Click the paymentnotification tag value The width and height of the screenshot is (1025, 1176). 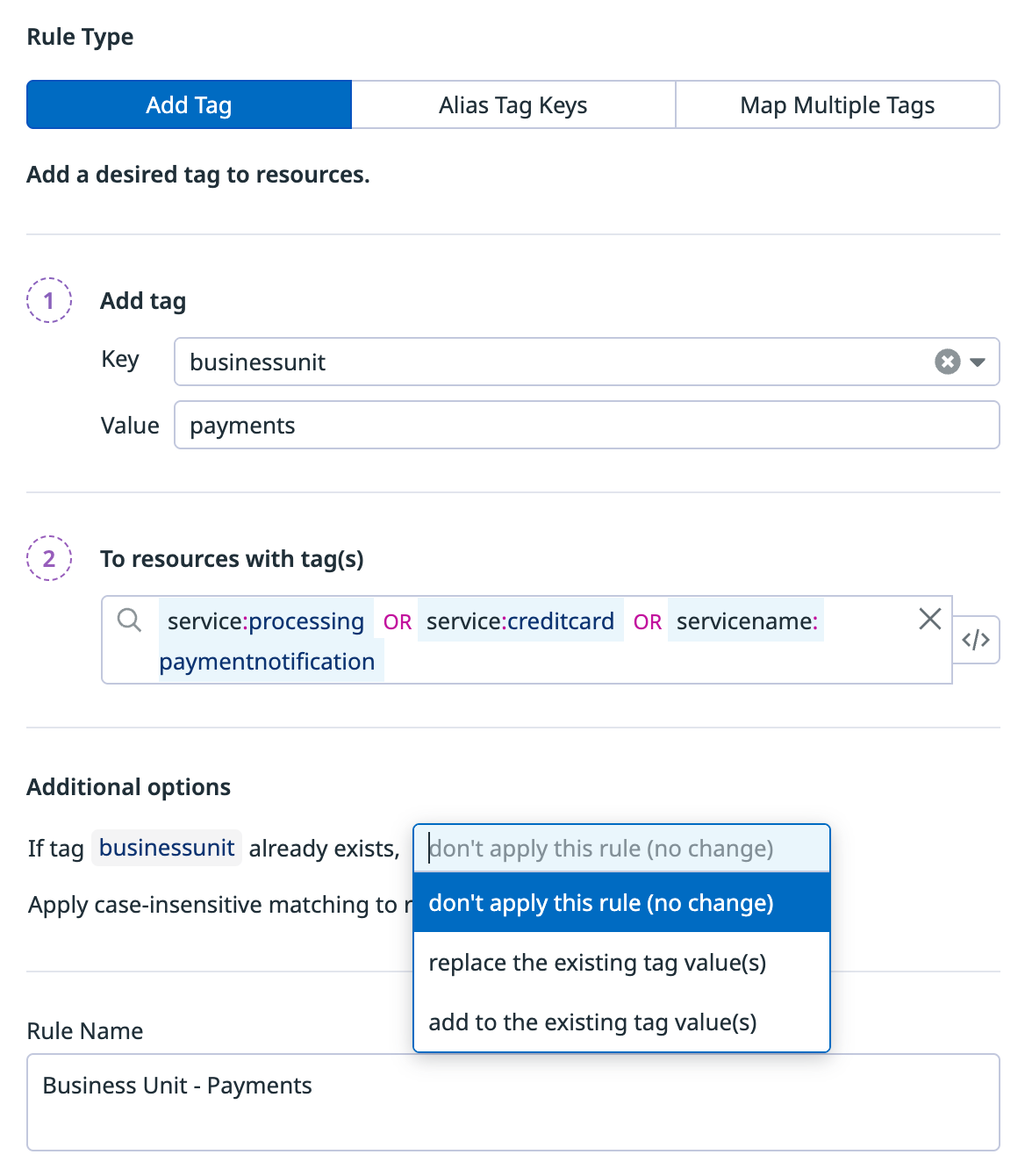[267, 662]
